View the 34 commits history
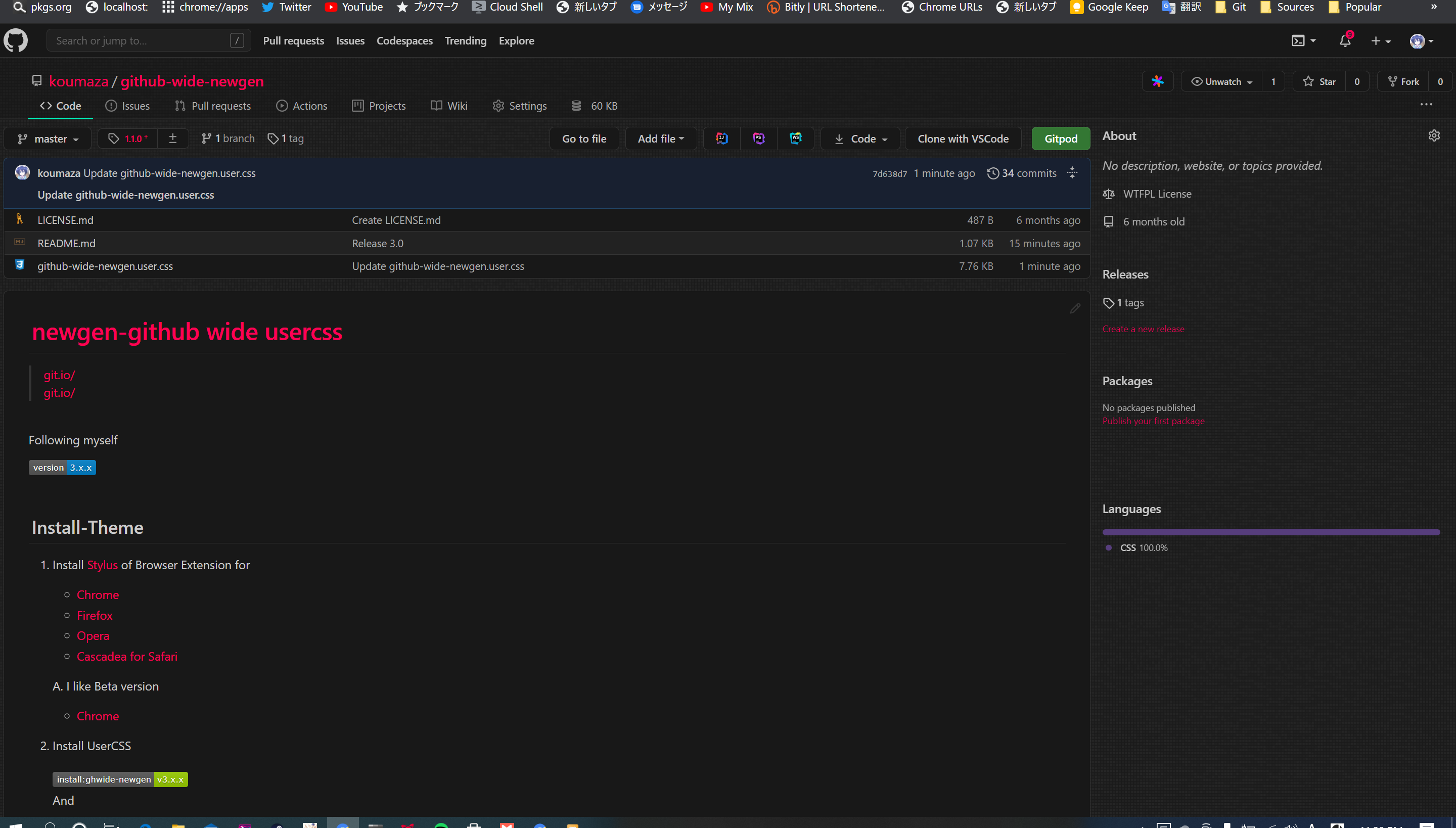 click(x=1022, y=173)
